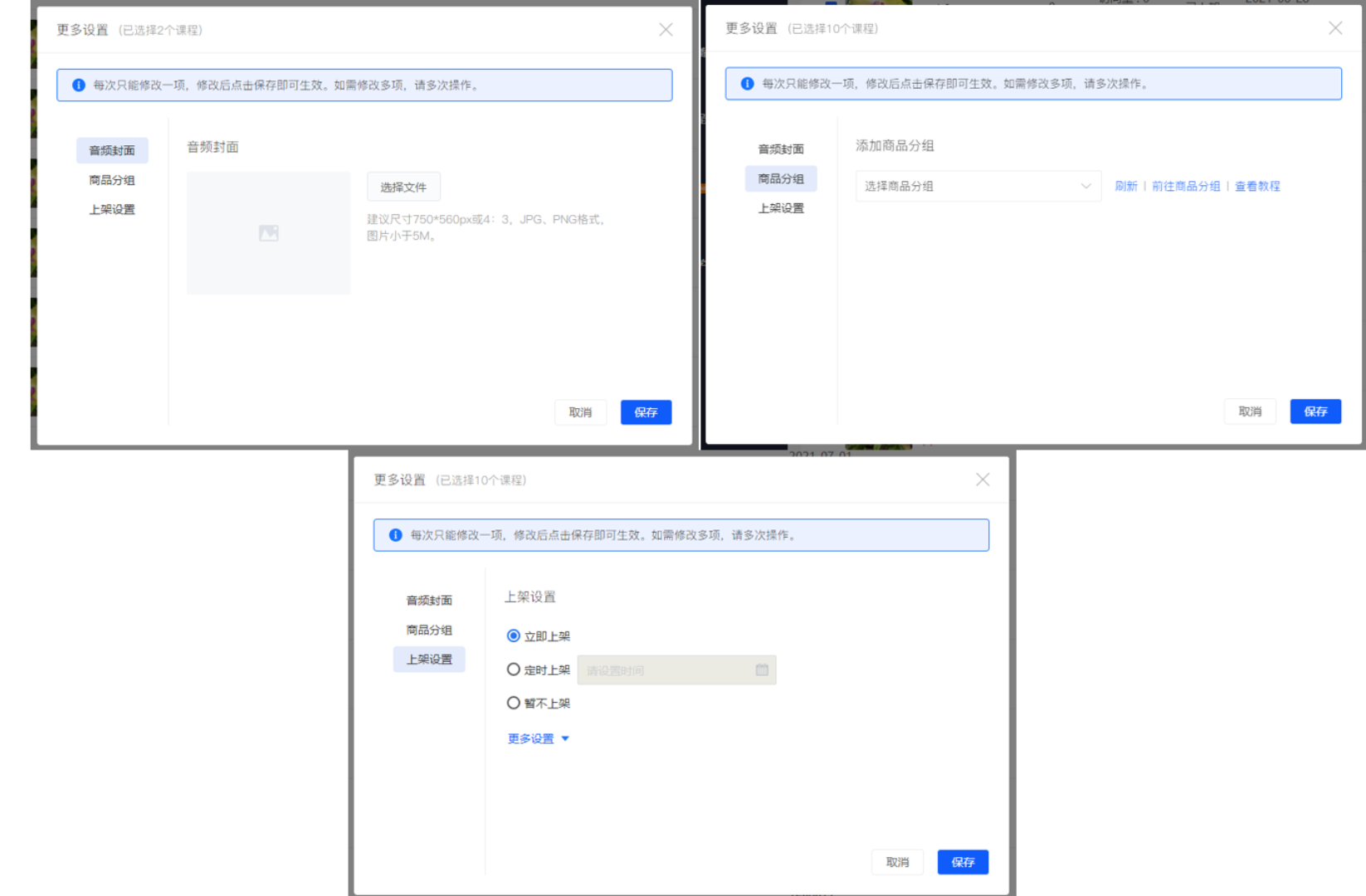Close the top-left 更多设置 dialog (2个课程)
The height and width of the screenshot is (896, 1366).
tap(666, 30)
